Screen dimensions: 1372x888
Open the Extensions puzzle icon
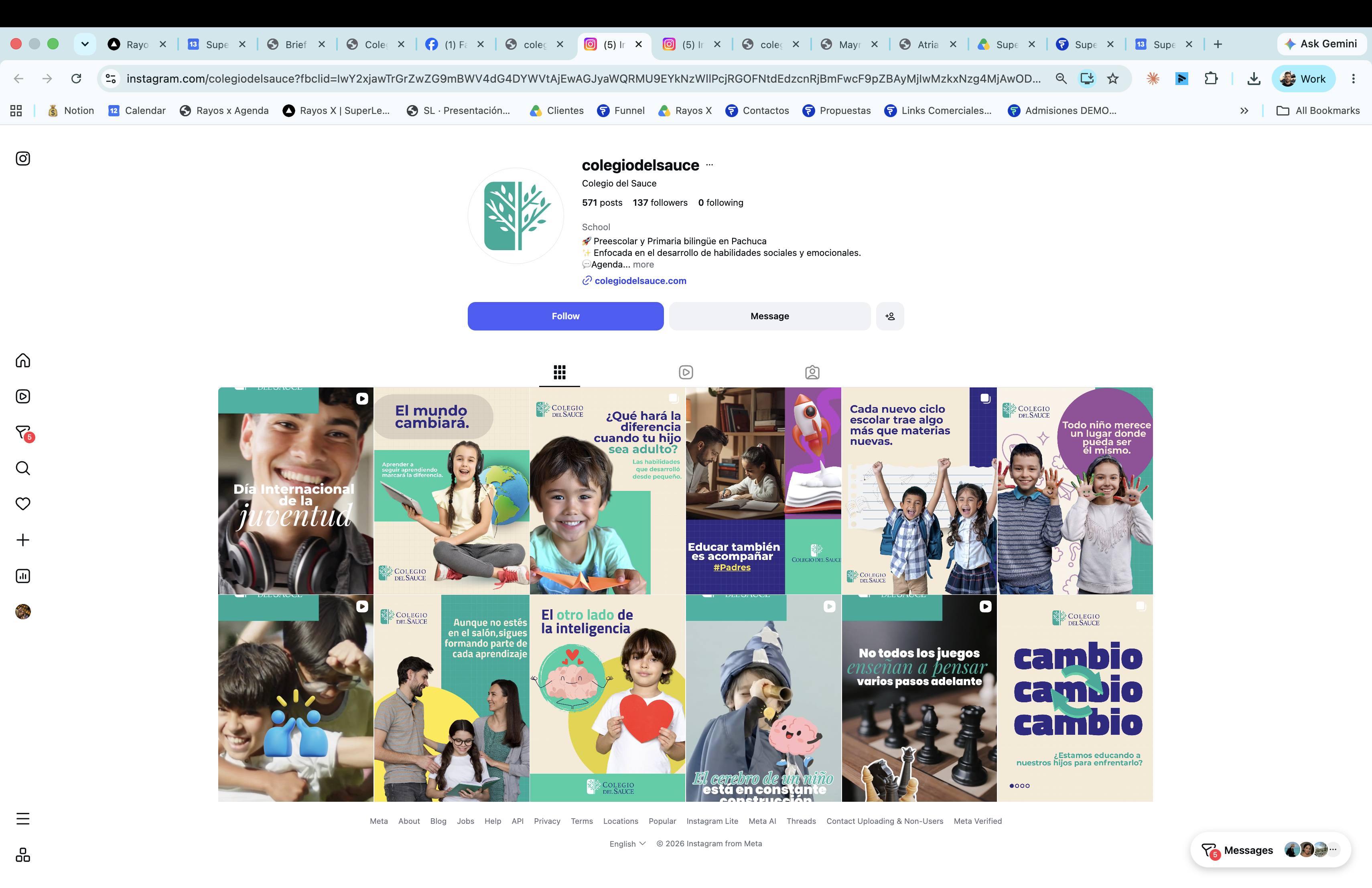(x=1212, y=78)
